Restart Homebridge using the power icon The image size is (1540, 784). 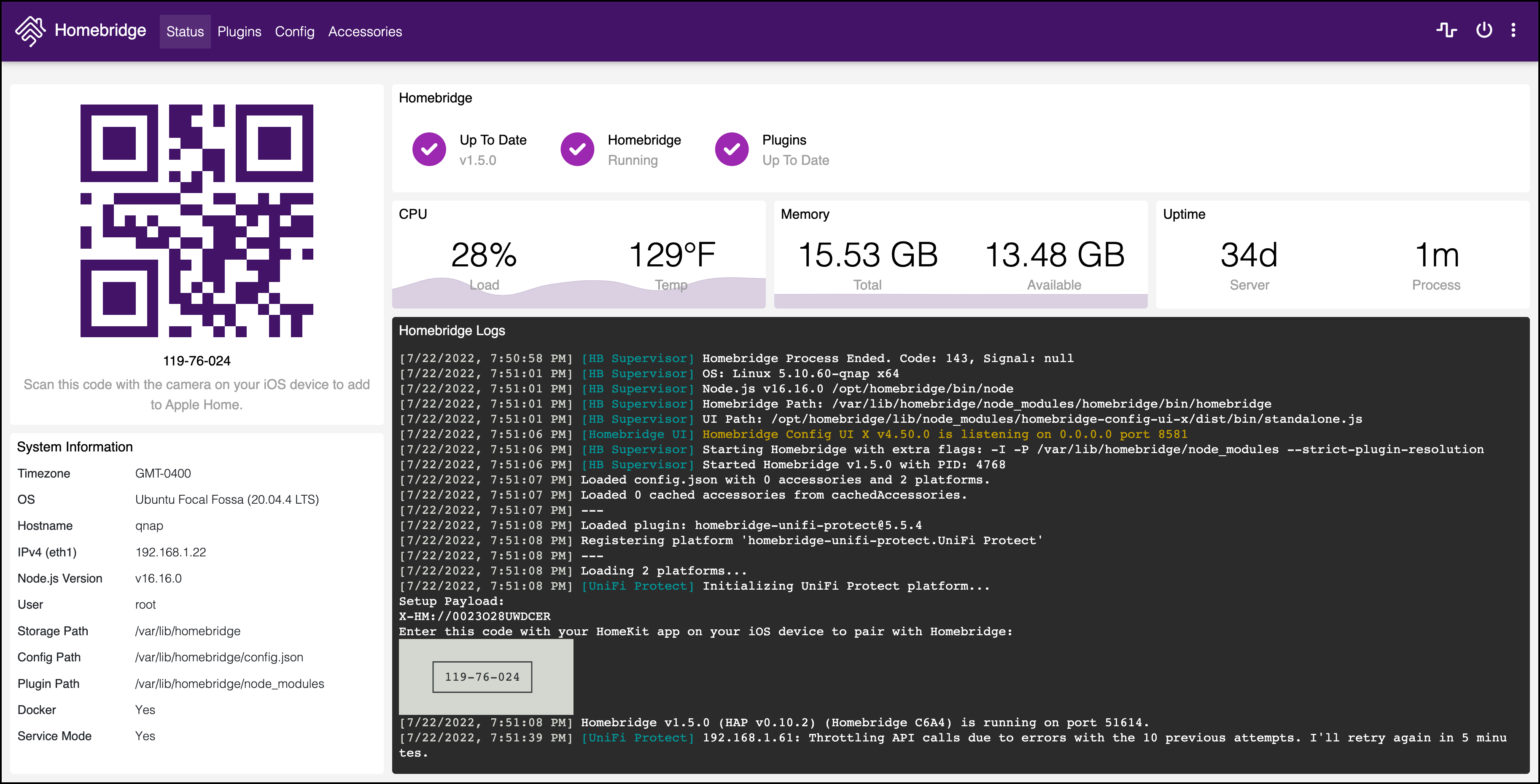pos(1484,30)
